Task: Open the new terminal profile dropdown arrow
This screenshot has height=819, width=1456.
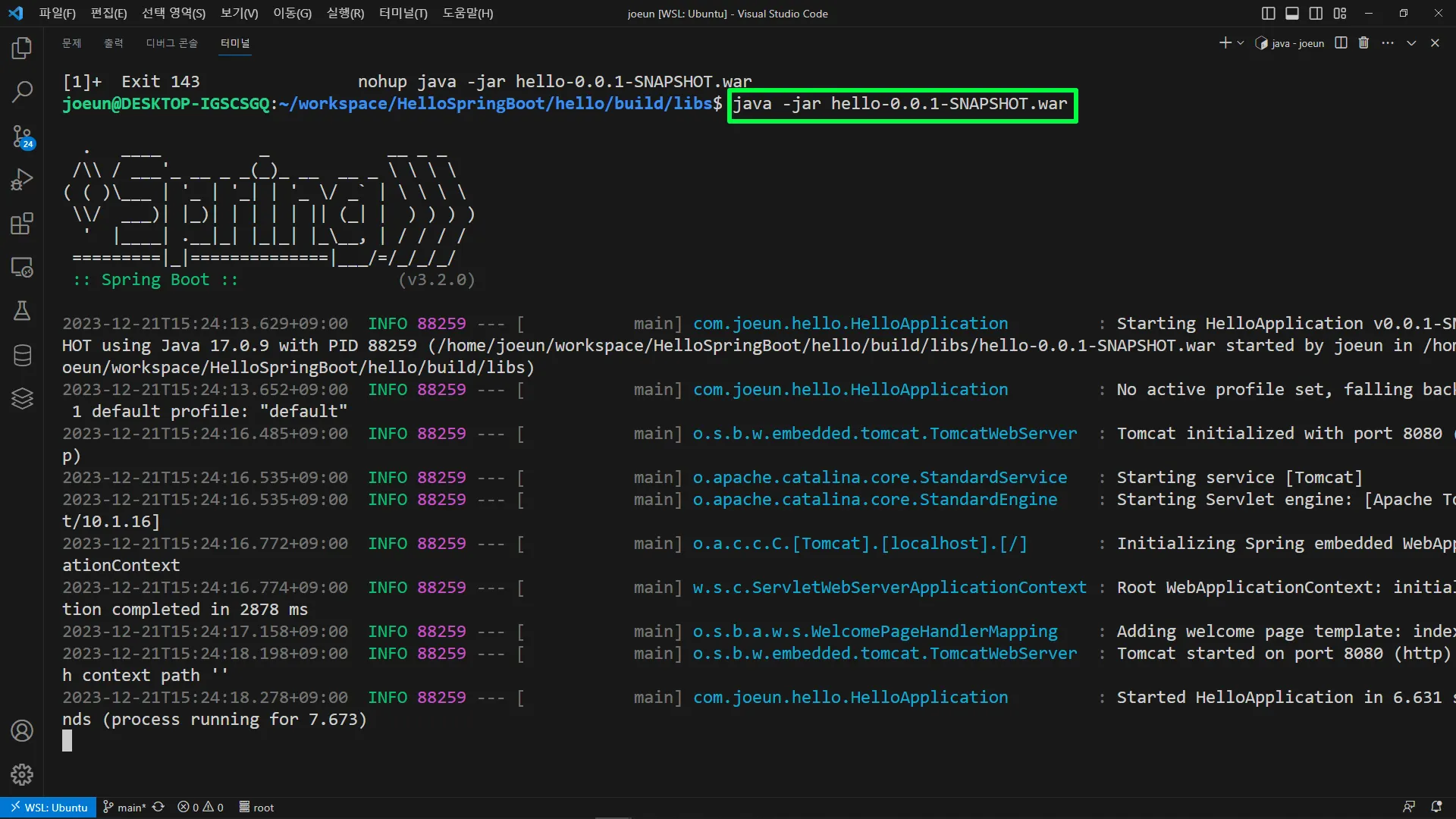Action: (x=1241, y=43)
